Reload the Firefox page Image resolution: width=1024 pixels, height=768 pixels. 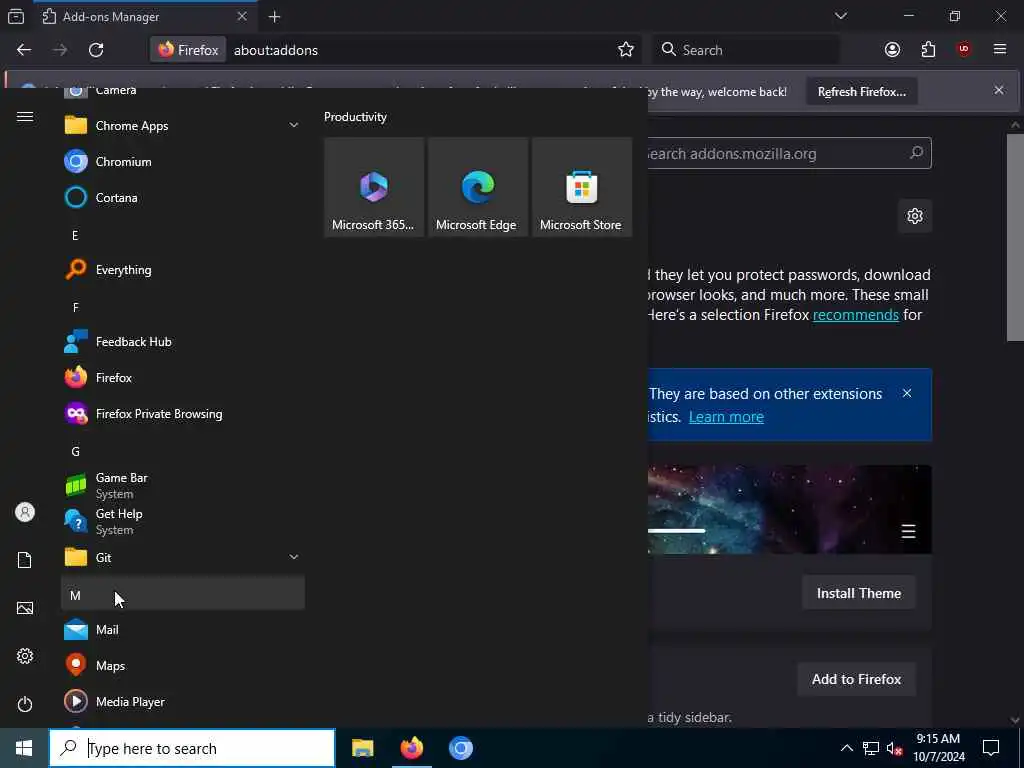(x=96, y=50)
